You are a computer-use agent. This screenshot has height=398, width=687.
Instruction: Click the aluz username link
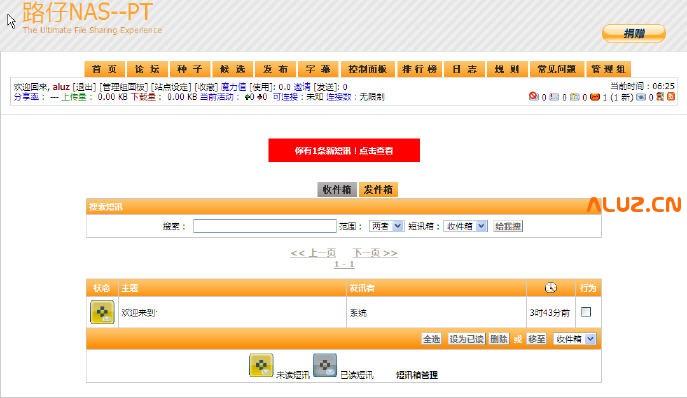pos(61,87)
